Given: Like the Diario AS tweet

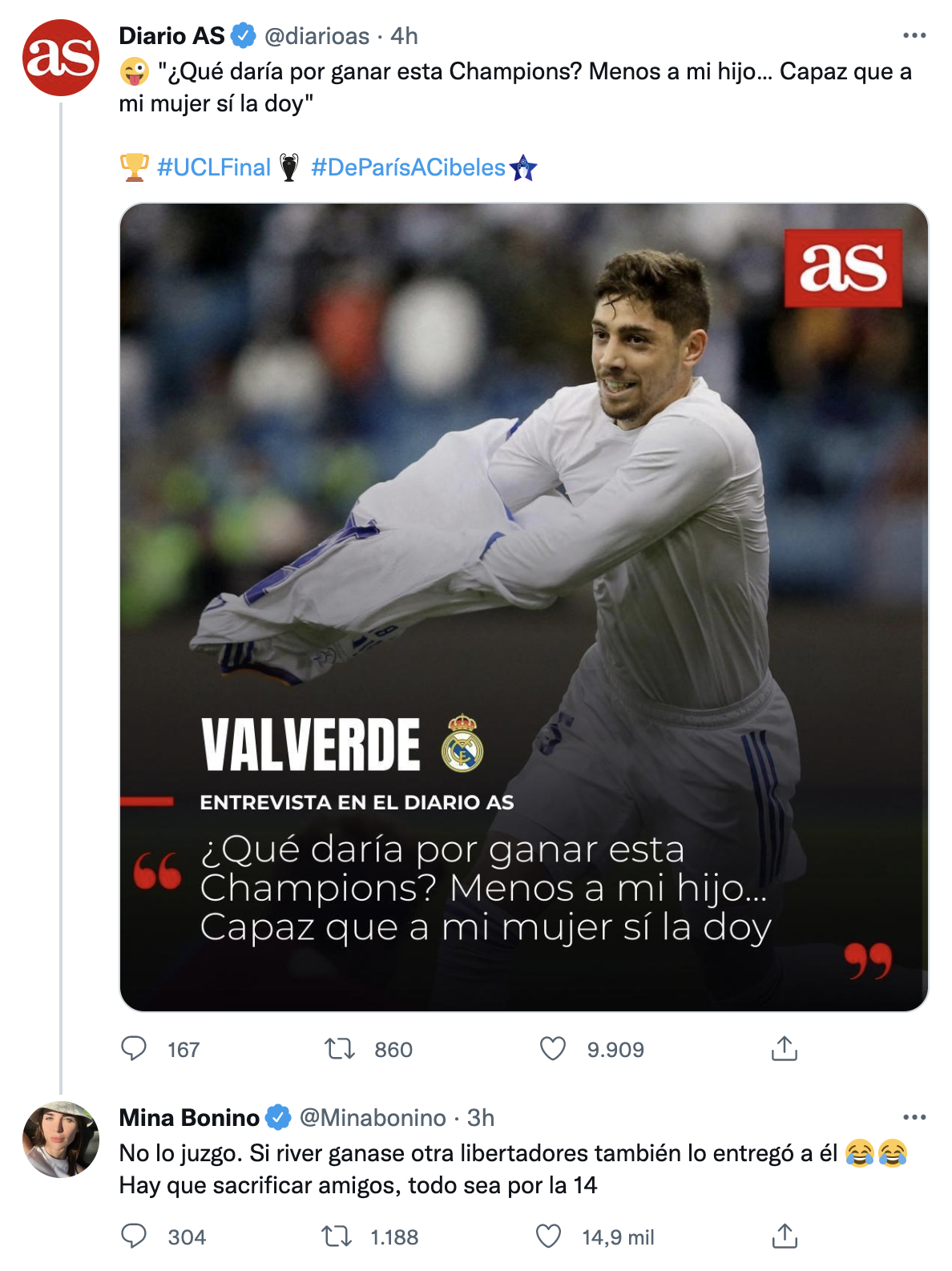Looking at the screenshot, I should point(553,1048).
